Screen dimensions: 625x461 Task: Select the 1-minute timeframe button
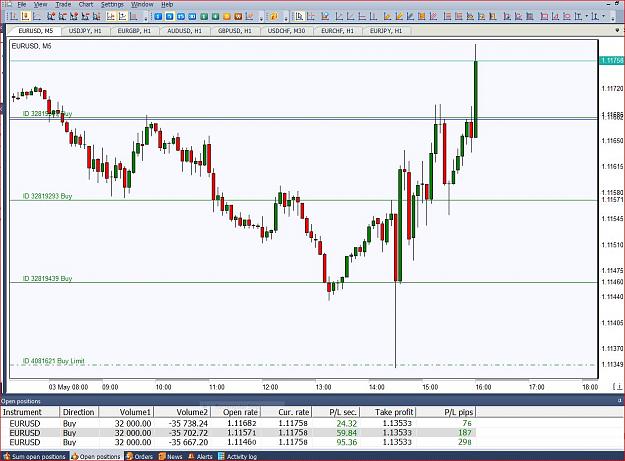click(x=158, y=16)
